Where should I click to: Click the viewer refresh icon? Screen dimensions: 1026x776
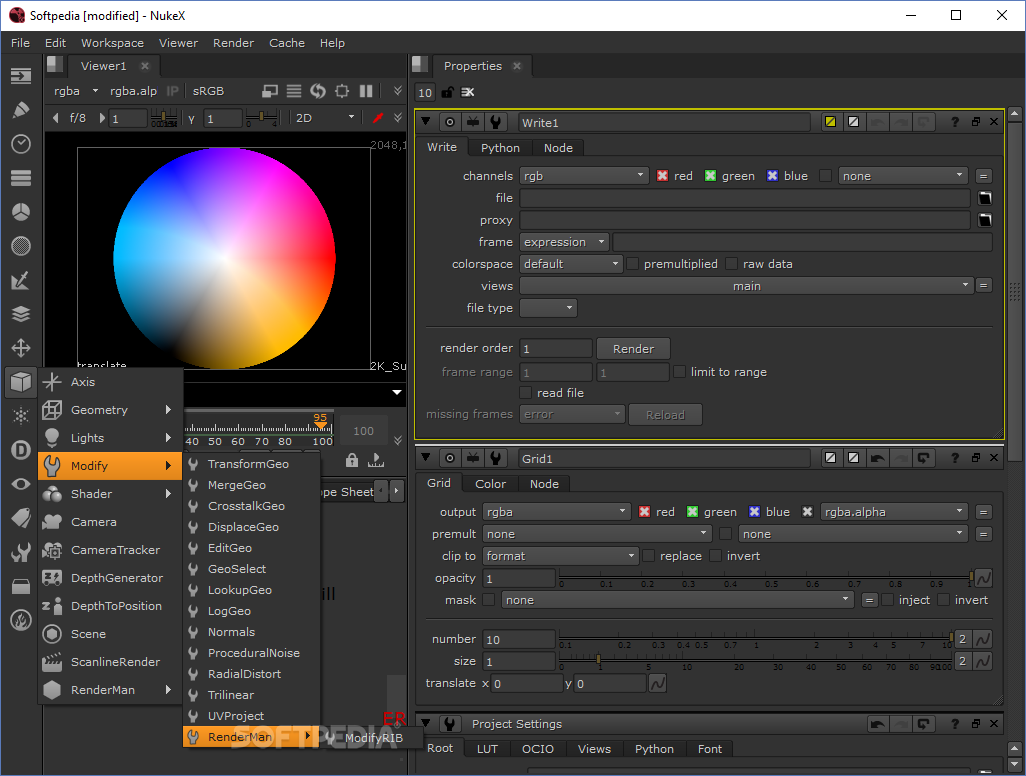318,91
